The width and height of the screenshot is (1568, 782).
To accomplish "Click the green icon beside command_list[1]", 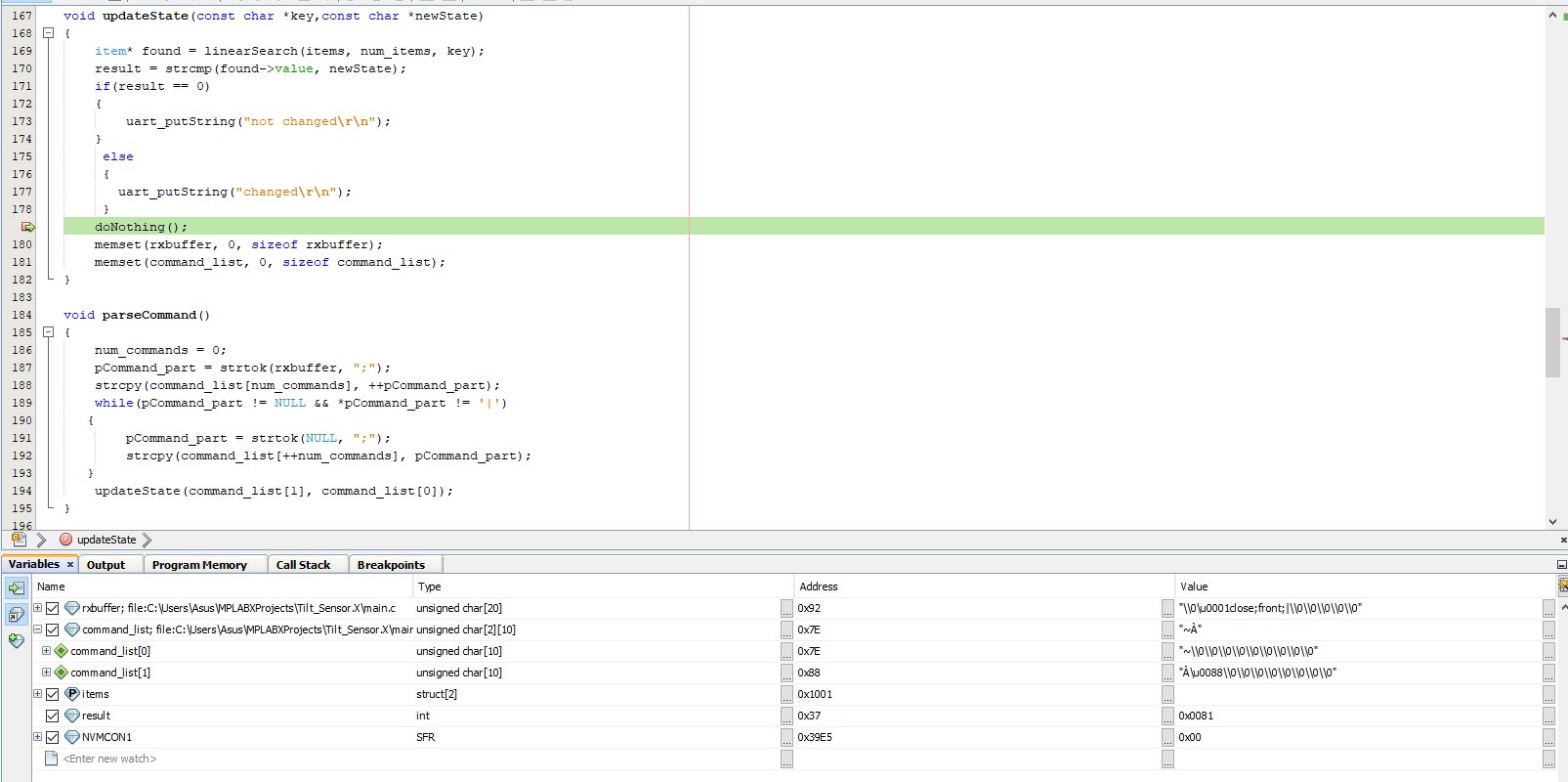I will coord(62,673).
